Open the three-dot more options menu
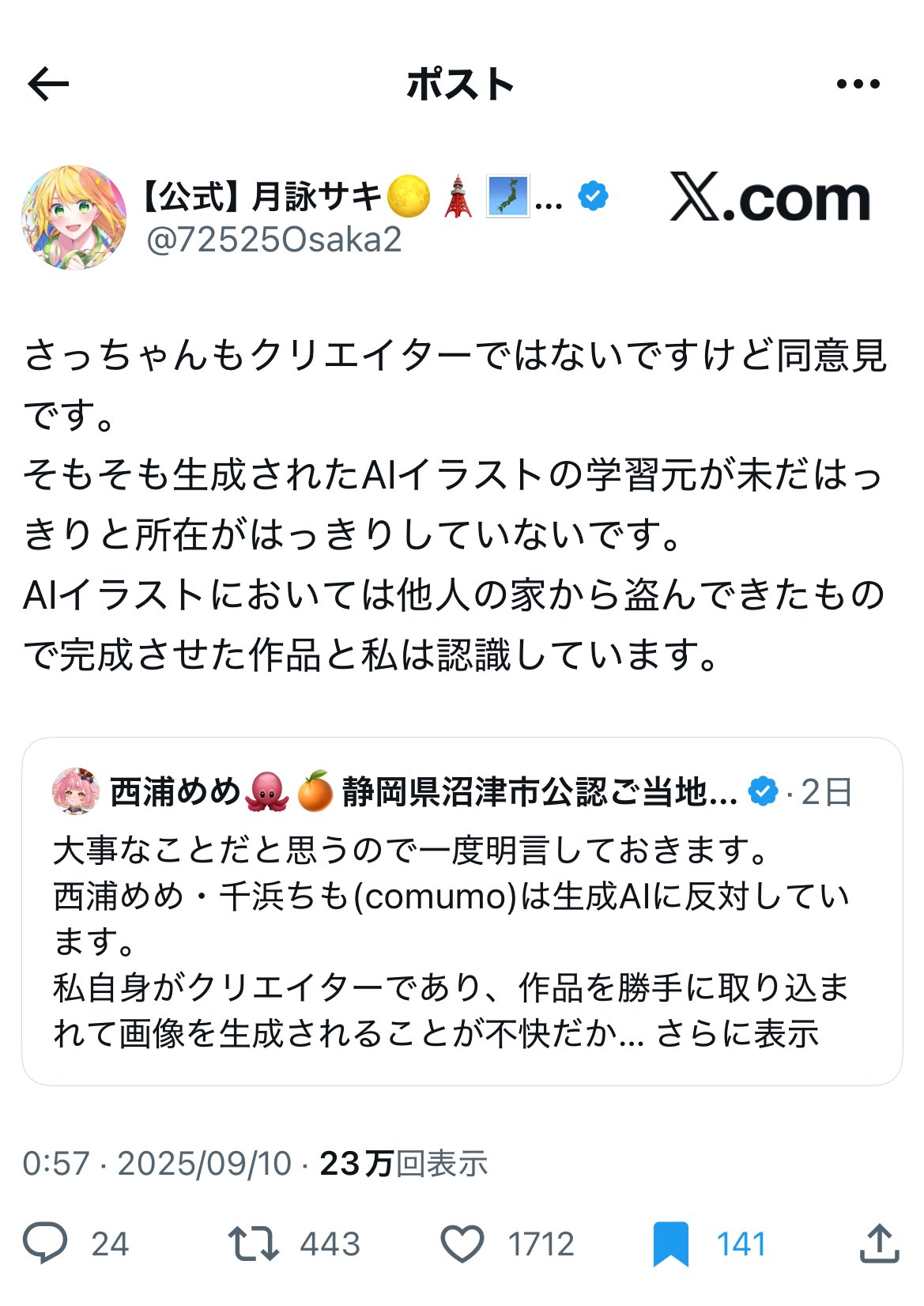This screenshot has width=924, height=1306. [858, 84]
